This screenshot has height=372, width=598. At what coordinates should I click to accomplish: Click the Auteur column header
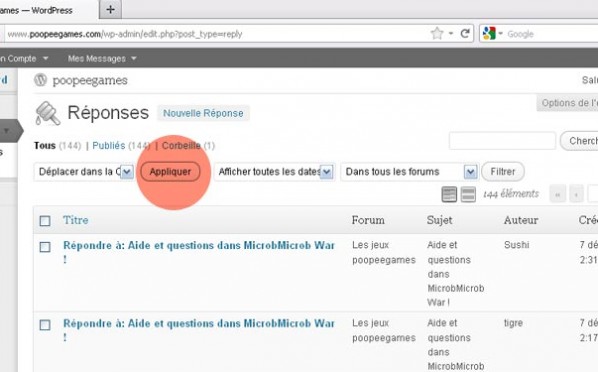521,220
